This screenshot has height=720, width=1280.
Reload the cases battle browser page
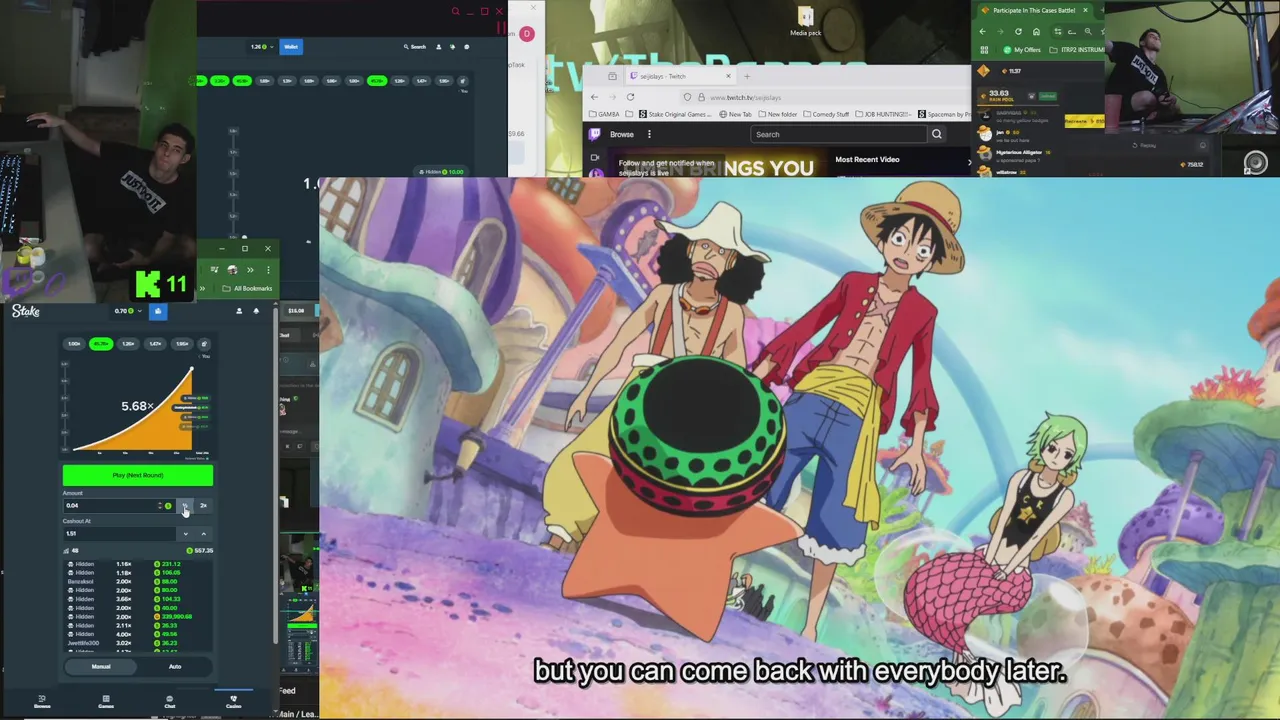tap(1018, 31)
